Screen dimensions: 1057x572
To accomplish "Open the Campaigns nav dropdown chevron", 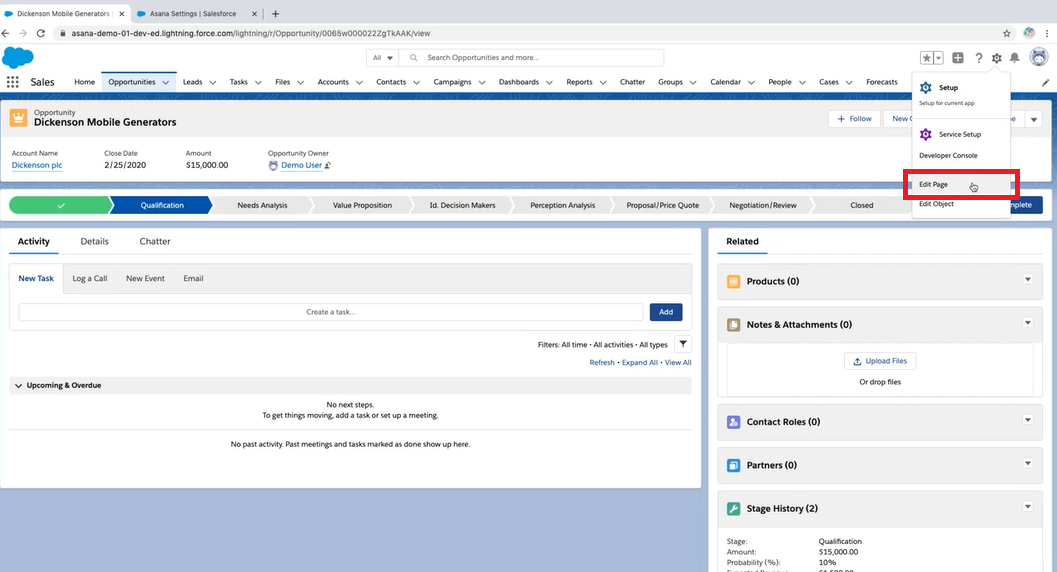I will (x=482, y=82).
